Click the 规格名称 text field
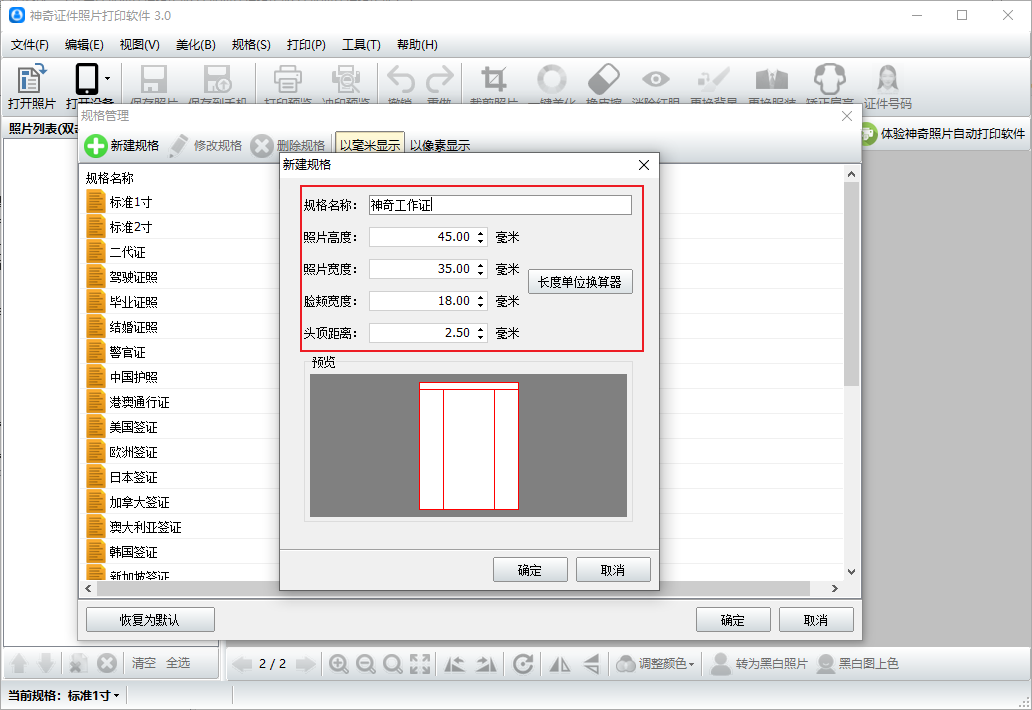Screen dimensions: 1032x710 pos(500,205)
